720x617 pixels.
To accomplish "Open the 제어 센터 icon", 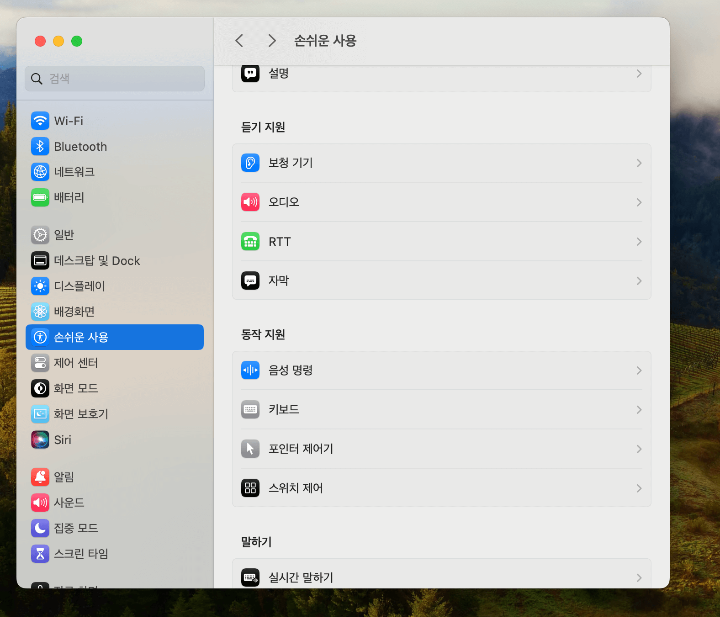I will pyautogui.click(x=40, y=363).
